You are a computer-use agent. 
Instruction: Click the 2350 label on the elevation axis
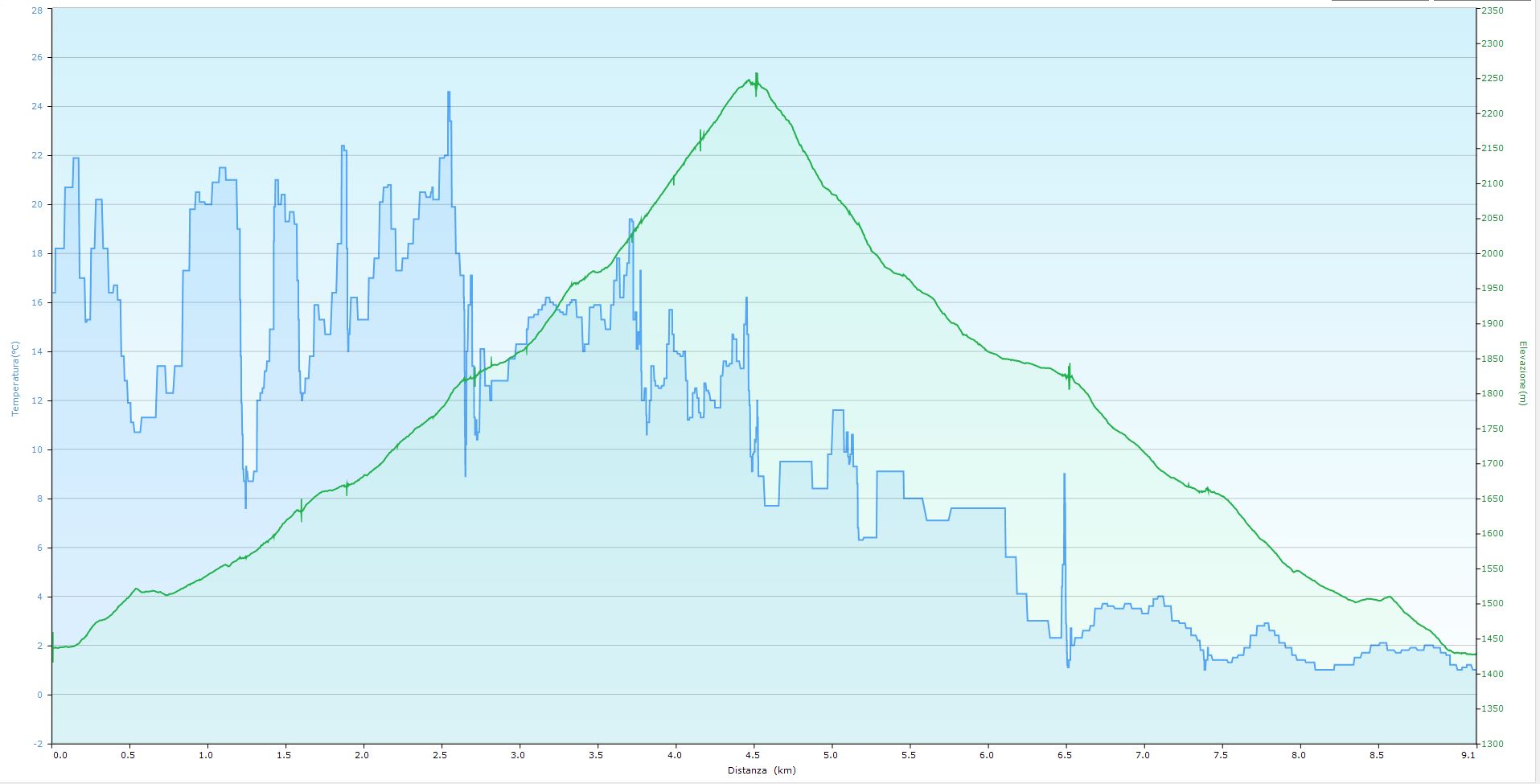coord(1493,10)
